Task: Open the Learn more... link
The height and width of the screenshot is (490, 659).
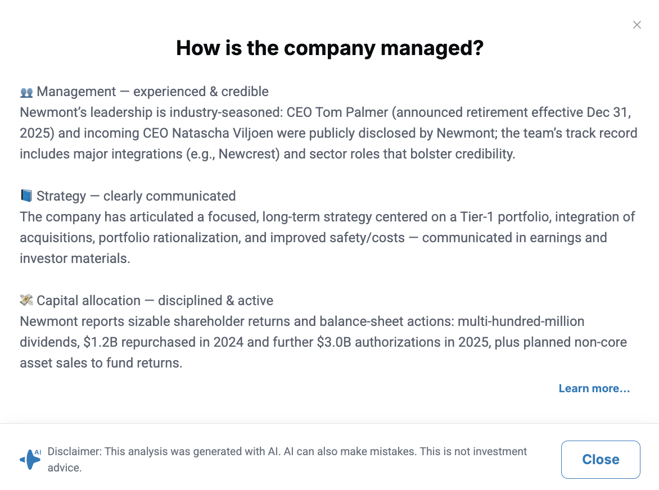Action: pos(594,388)
